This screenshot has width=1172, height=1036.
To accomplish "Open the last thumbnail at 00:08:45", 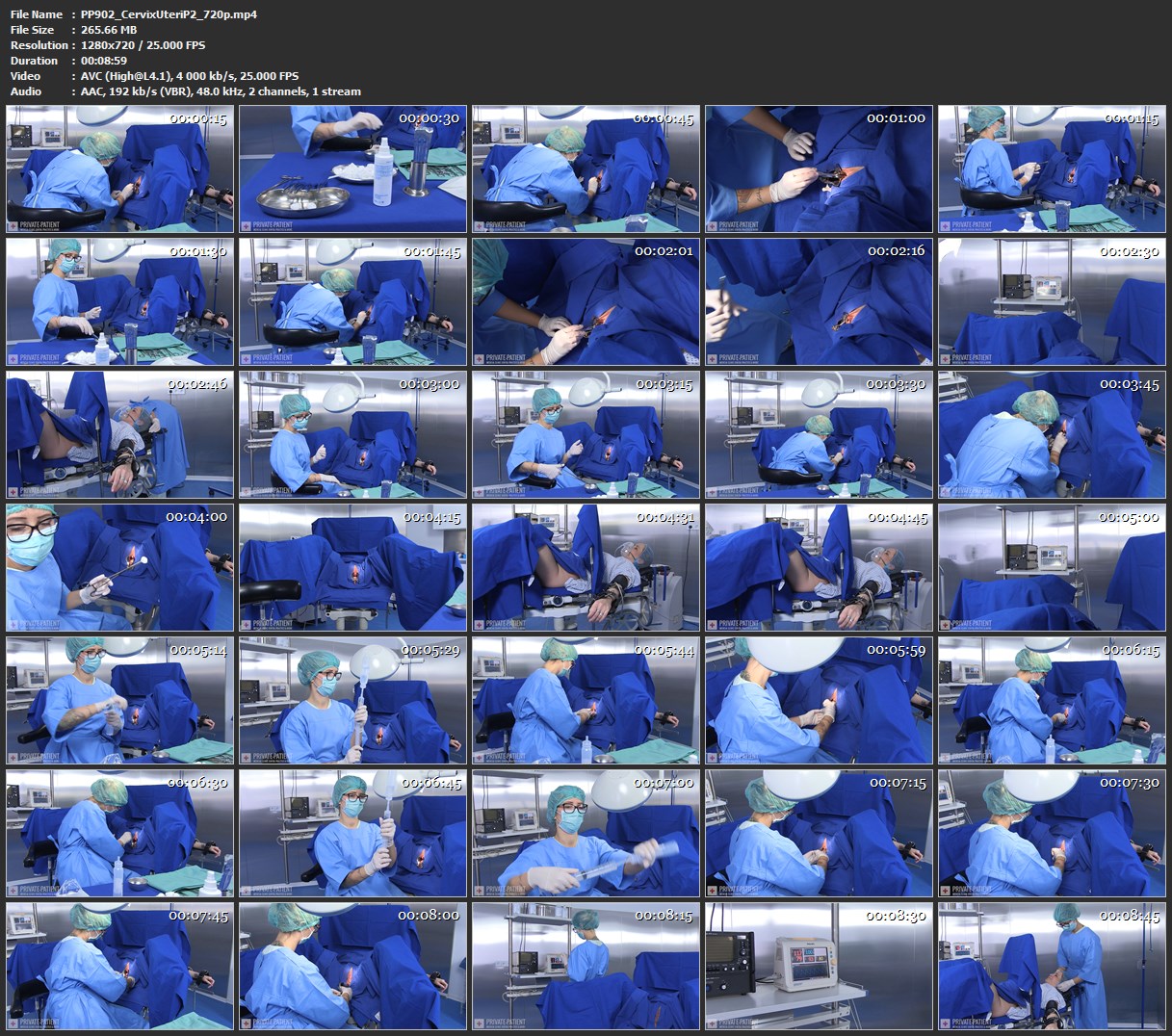I will tap(1052, 966).
